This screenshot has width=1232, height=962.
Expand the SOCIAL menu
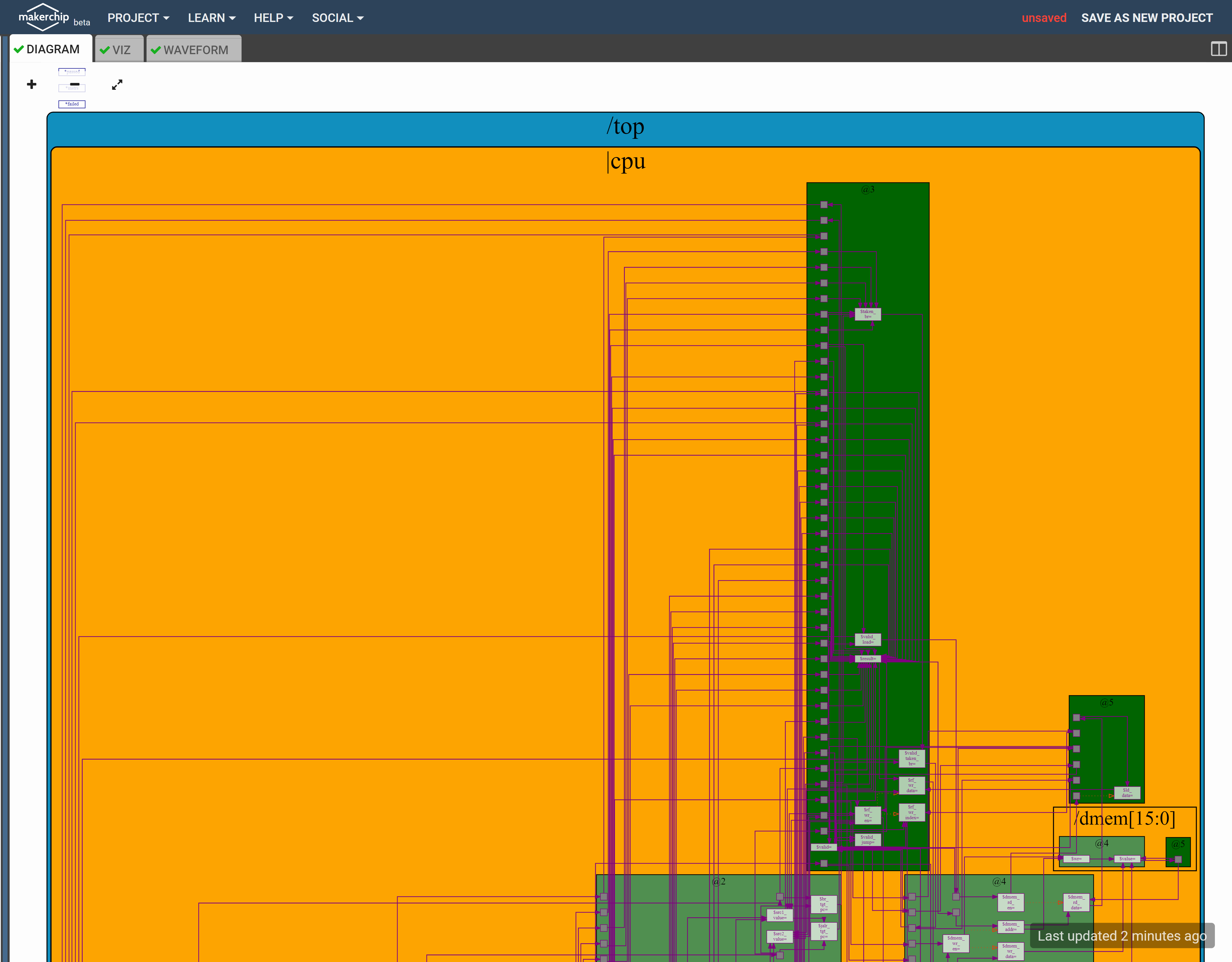click(337, 18)
